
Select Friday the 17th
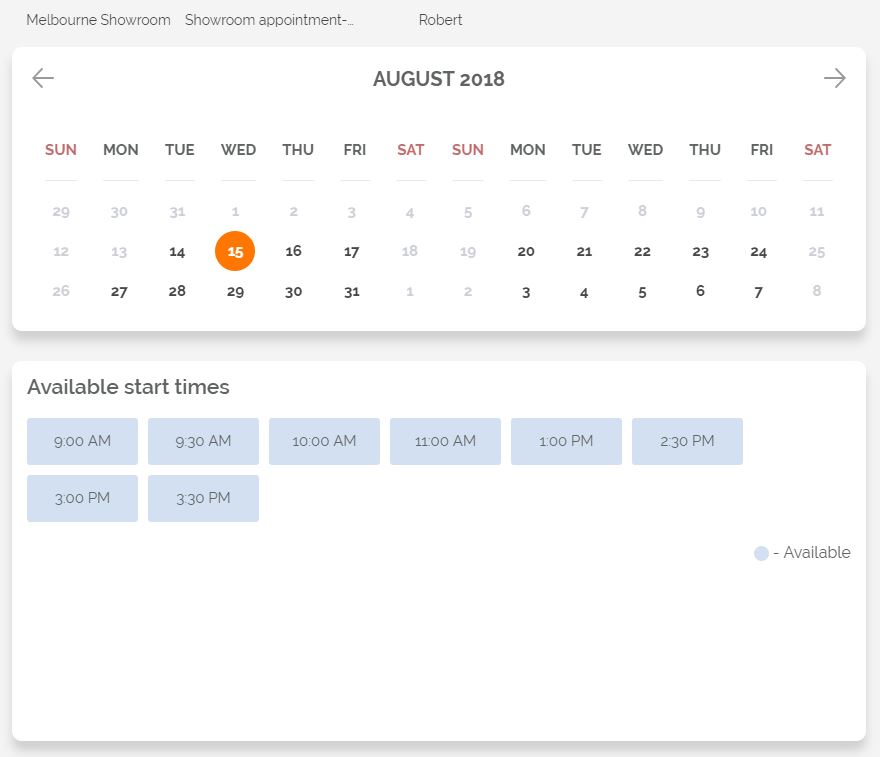tap(351, 252)
